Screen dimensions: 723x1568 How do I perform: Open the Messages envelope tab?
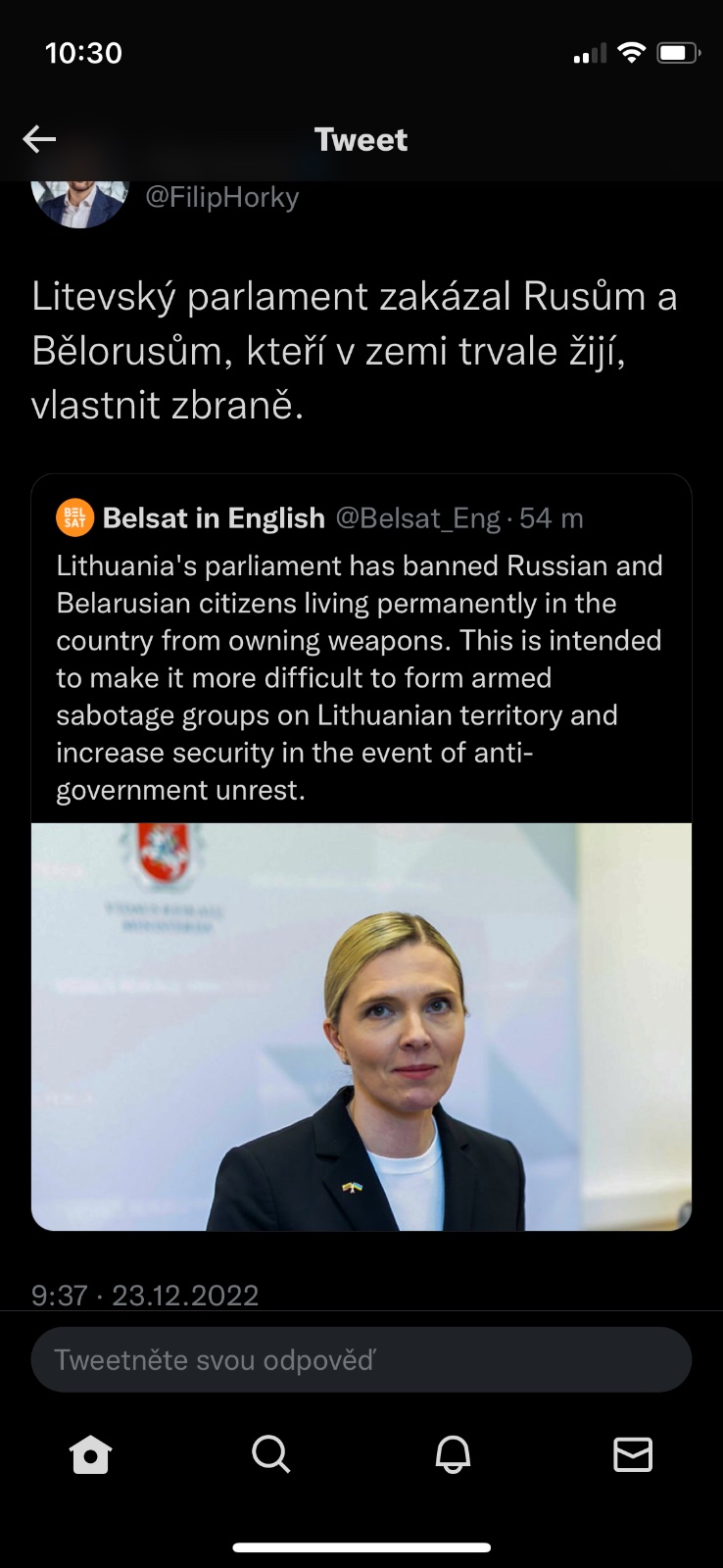633,1454
